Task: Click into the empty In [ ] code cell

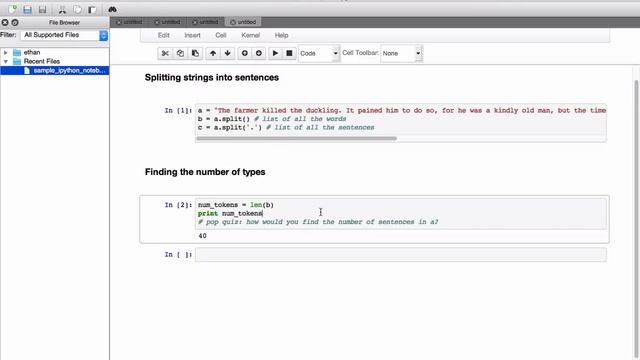Action: (x=401, y=255)
